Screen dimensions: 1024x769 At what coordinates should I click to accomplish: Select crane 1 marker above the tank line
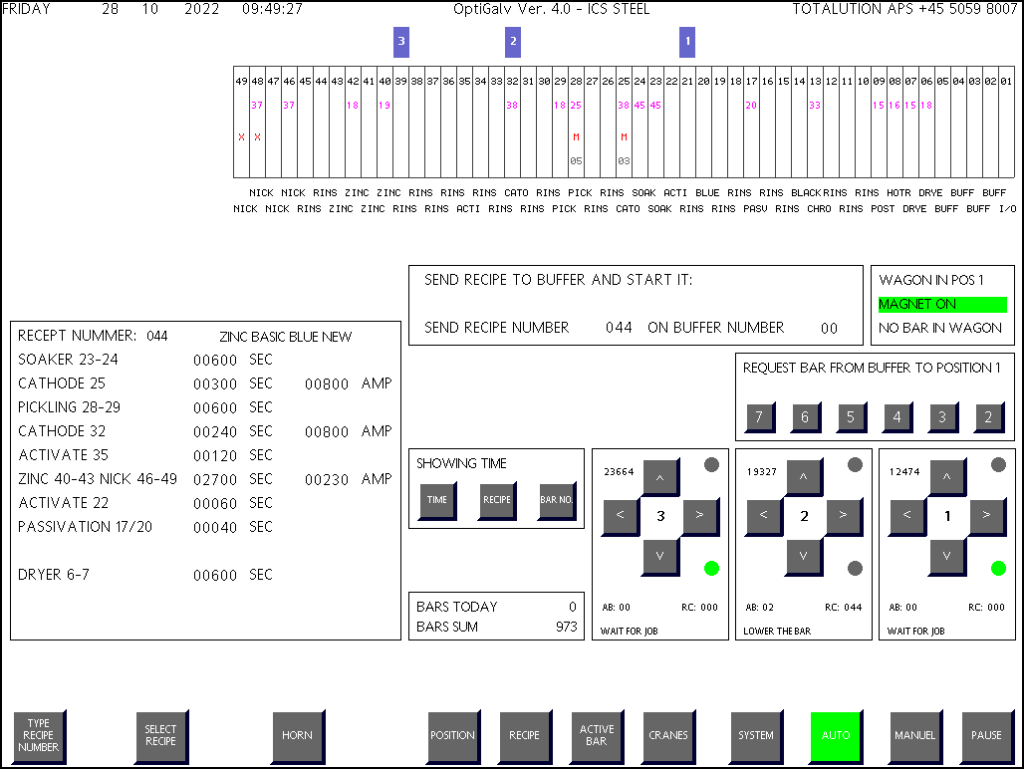point(687,42)
